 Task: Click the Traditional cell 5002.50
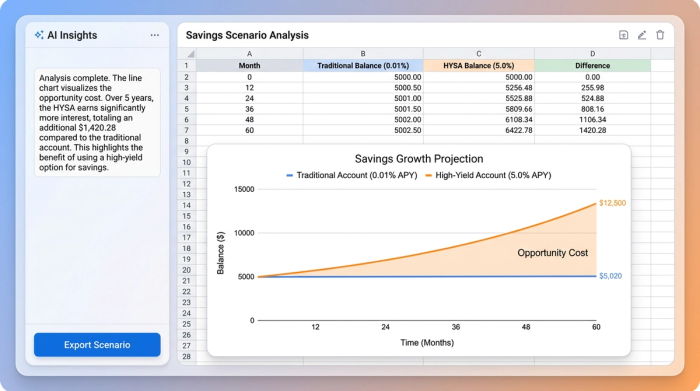pos(363,130)
